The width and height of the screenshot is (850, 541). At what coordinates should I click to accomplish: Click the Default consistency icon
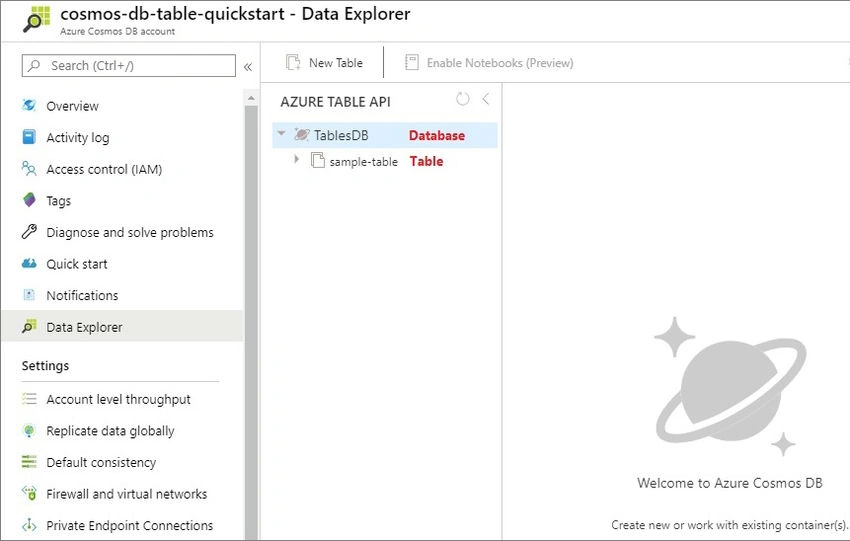[29, 462]
